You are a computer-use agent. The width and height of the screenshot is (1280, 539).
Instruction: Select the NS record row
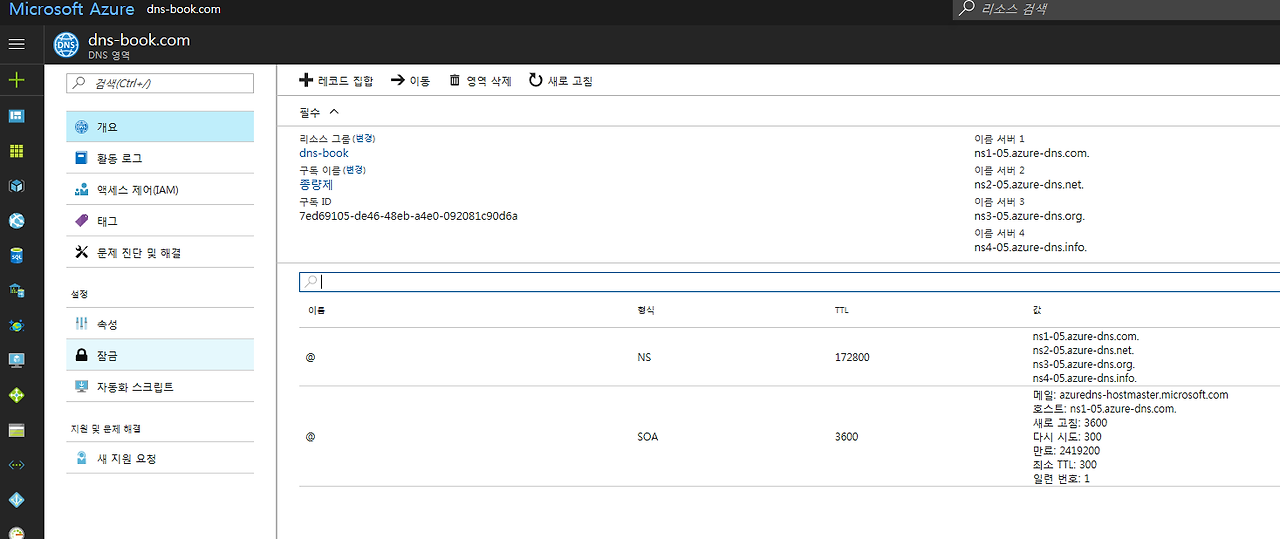coord(789,357)
